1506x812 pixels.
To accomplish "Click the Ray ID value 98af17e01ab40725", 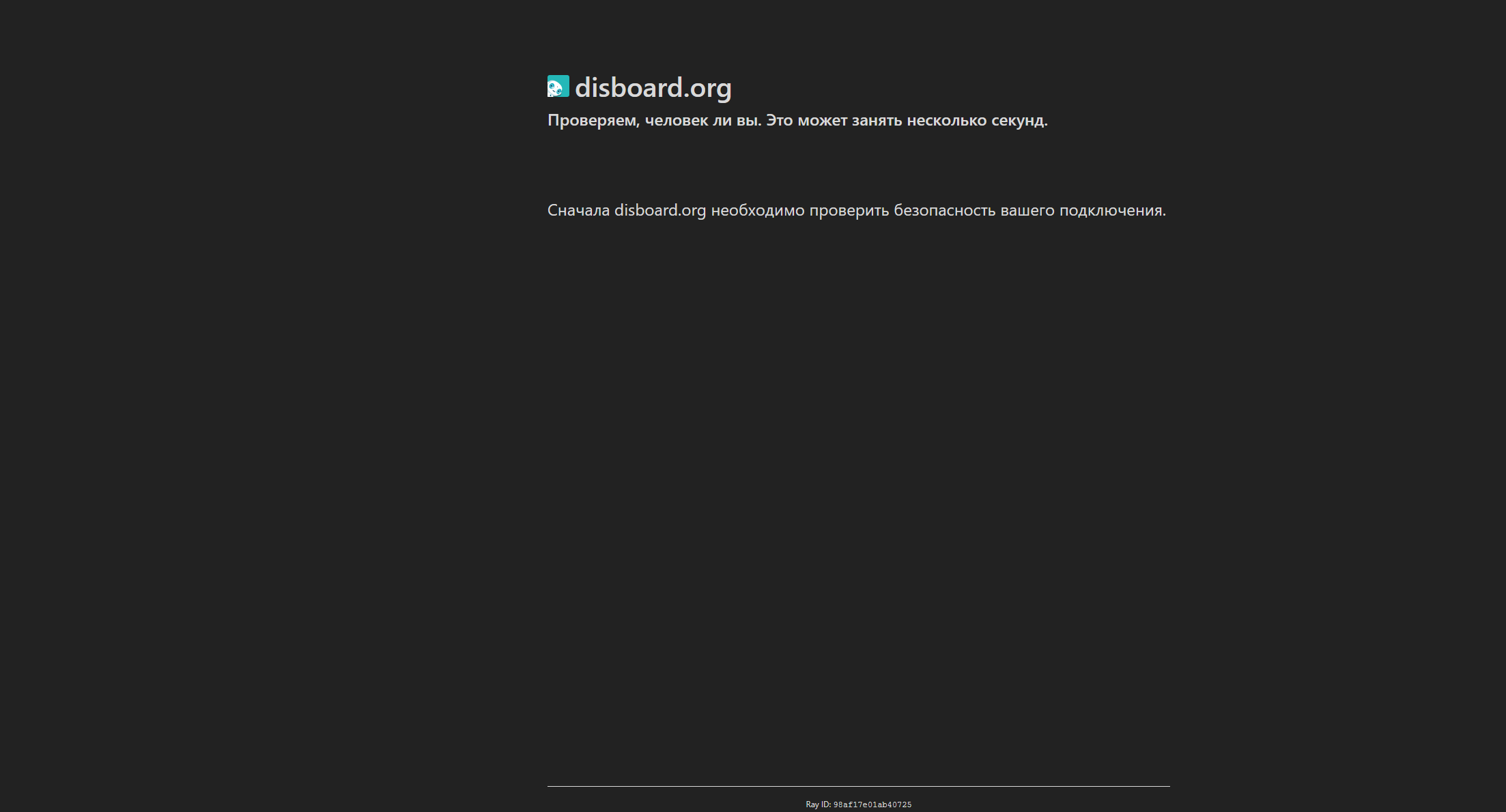I will pos(872,804).
